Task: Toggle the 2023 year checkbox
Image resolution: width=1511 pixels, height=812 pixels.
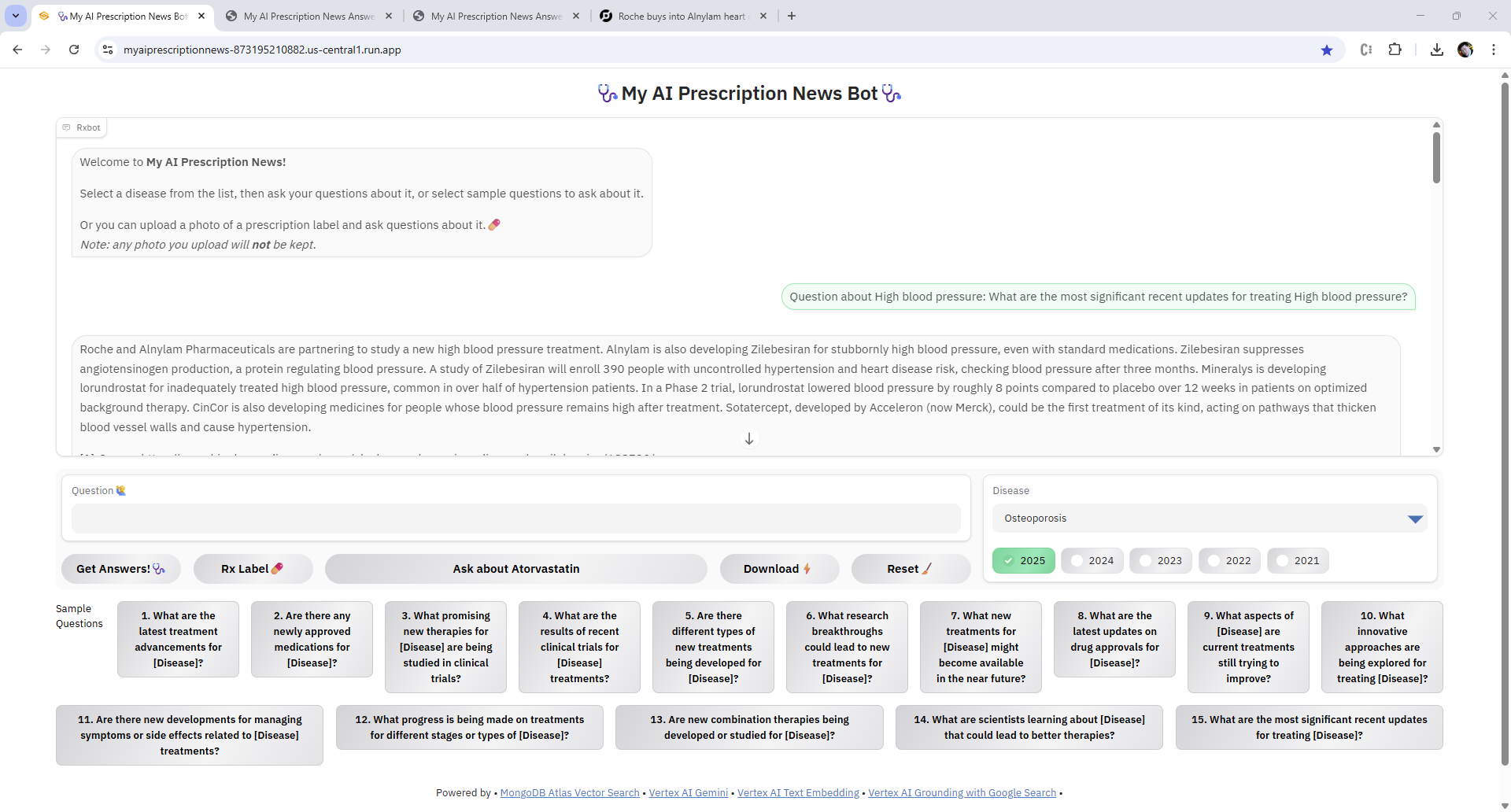Action: 1161,561
